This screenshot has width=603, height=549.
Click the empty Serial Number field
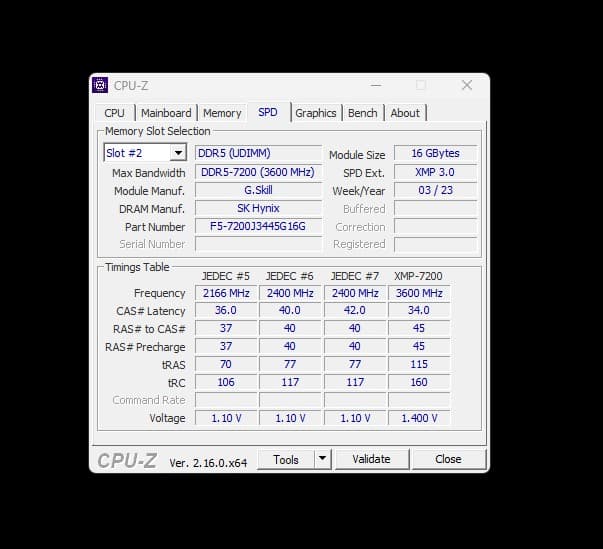tap(258, 244)
